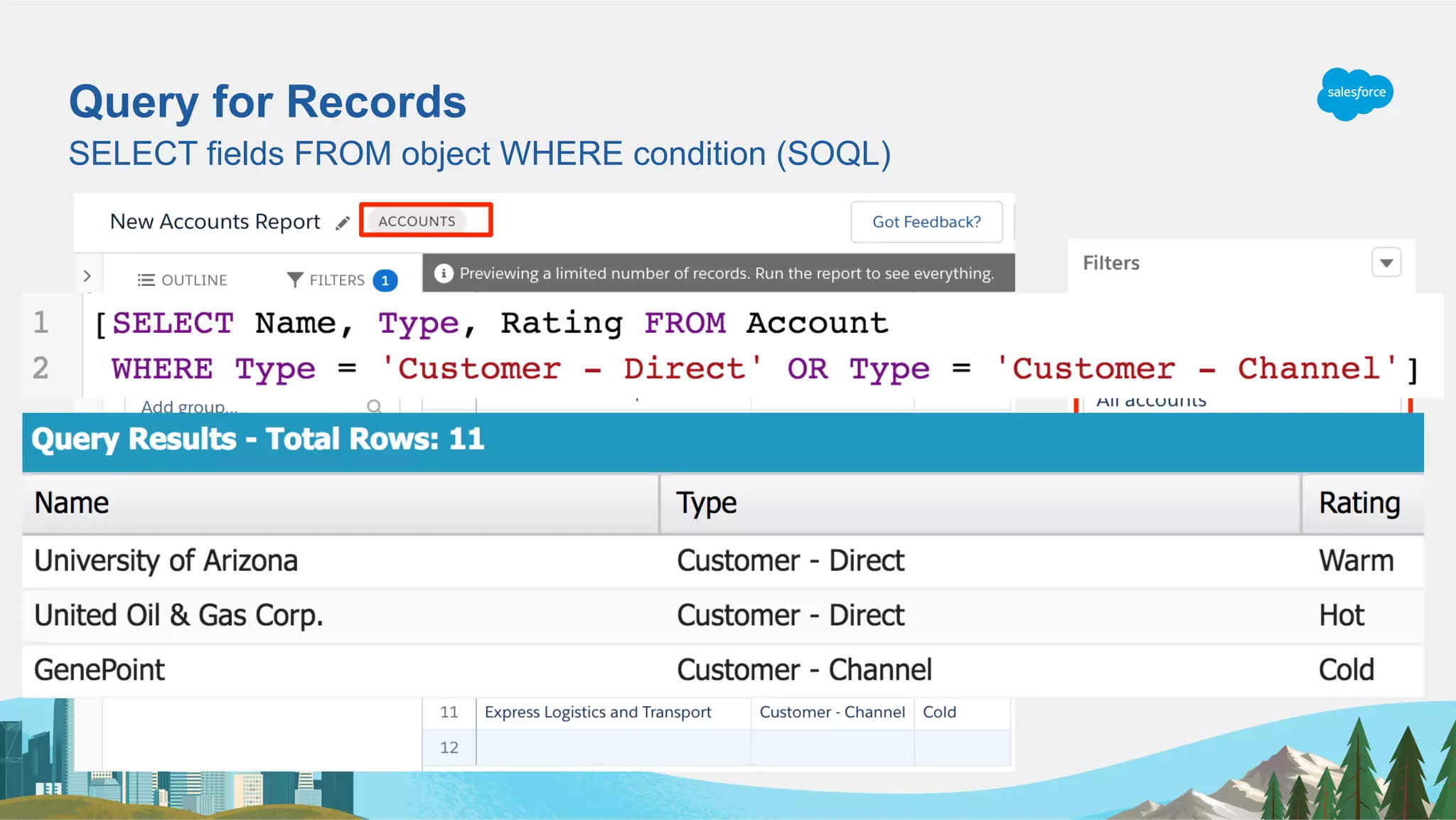Click the info icon in preview banner
1456x820 pixels.
tap(444, 273)
